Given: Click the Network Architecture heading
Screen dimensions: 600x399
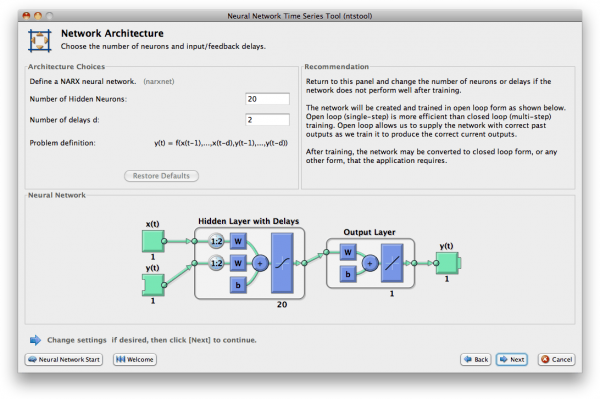Looking at the screenshot, I should (x=112, y=33).
